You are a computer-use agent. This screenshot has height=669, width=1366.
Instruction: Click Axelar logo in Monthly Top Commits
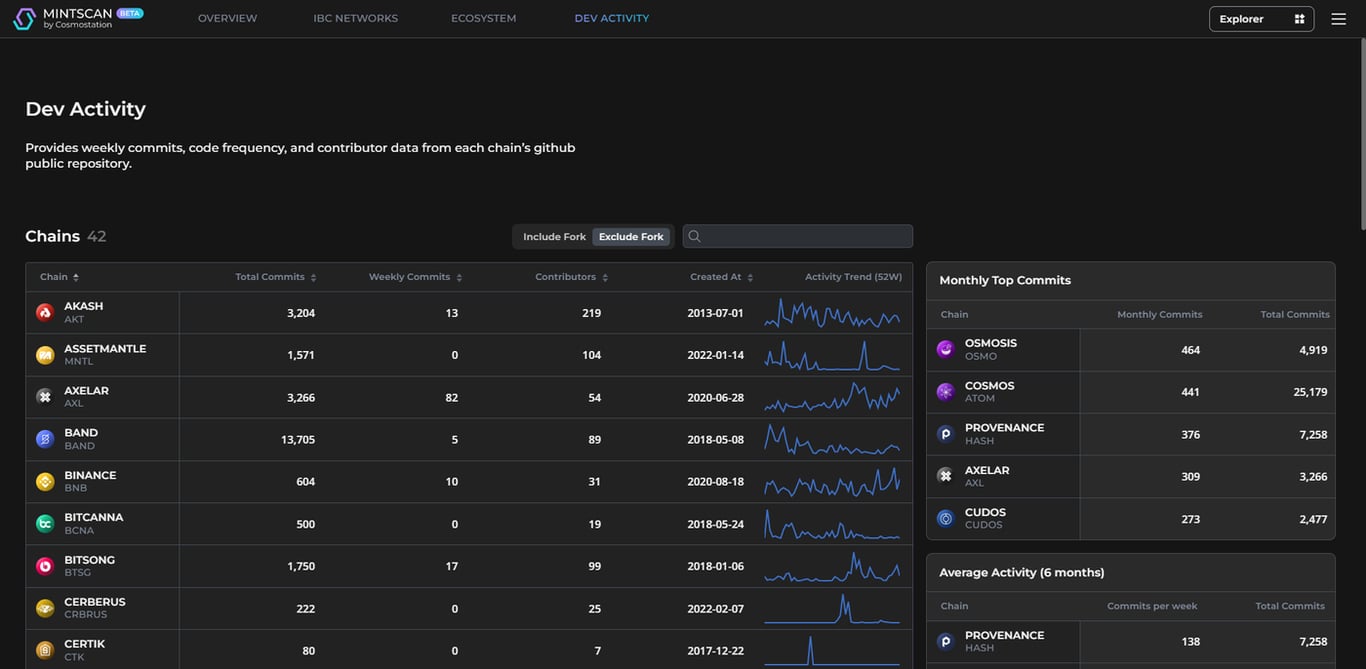click(945, 476)
